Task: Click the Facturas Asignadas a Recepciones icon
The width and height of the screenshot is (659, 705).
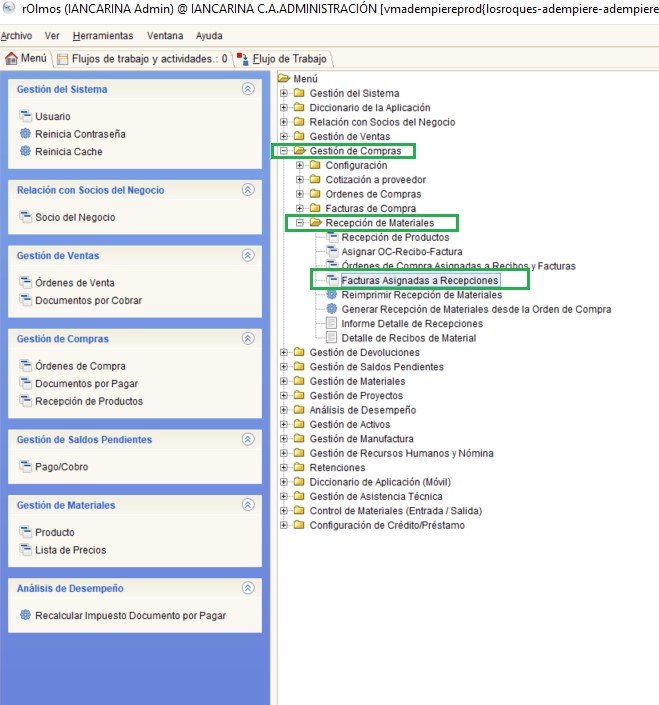Action: coord(332,280)
